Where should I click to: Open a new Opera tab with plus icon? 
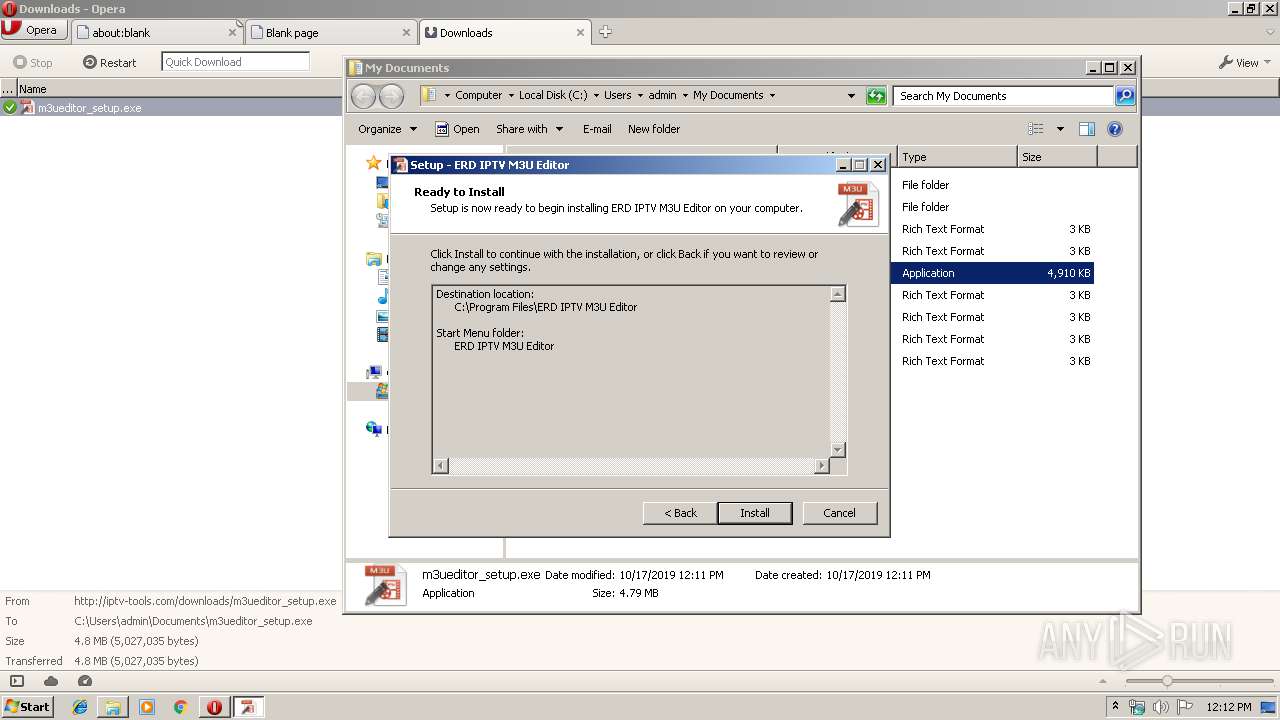(x=605, y=32)
